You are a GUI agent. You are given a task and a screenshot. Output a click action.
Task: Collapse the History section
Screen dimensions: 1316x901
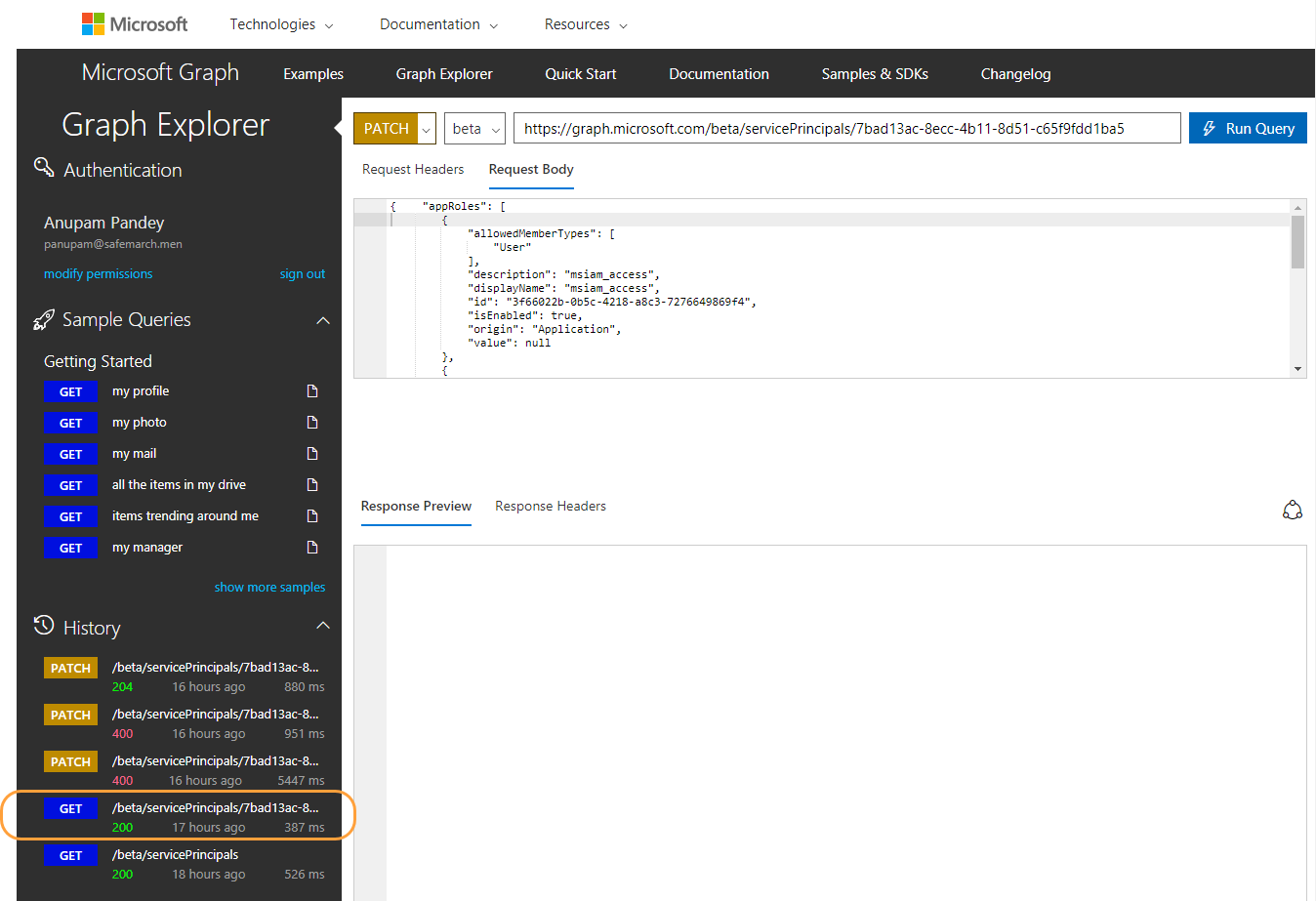click(x=323, y=626)
